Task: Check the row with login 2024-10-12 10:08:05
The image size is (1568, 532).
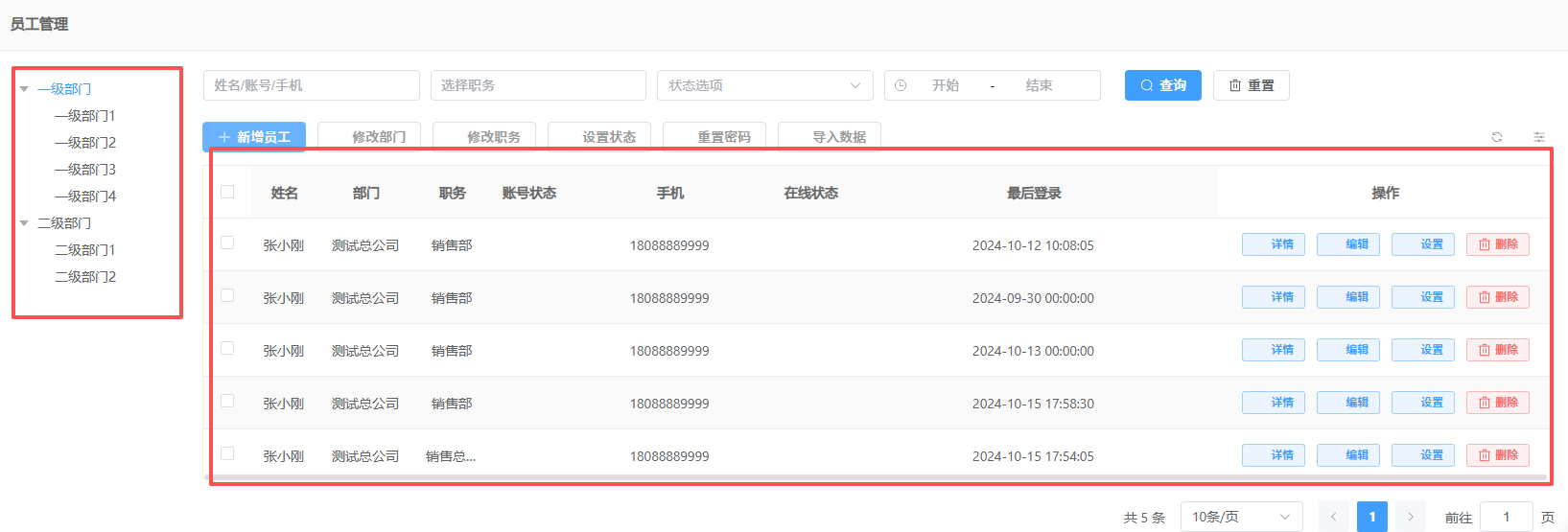Action: click(227, 243)
